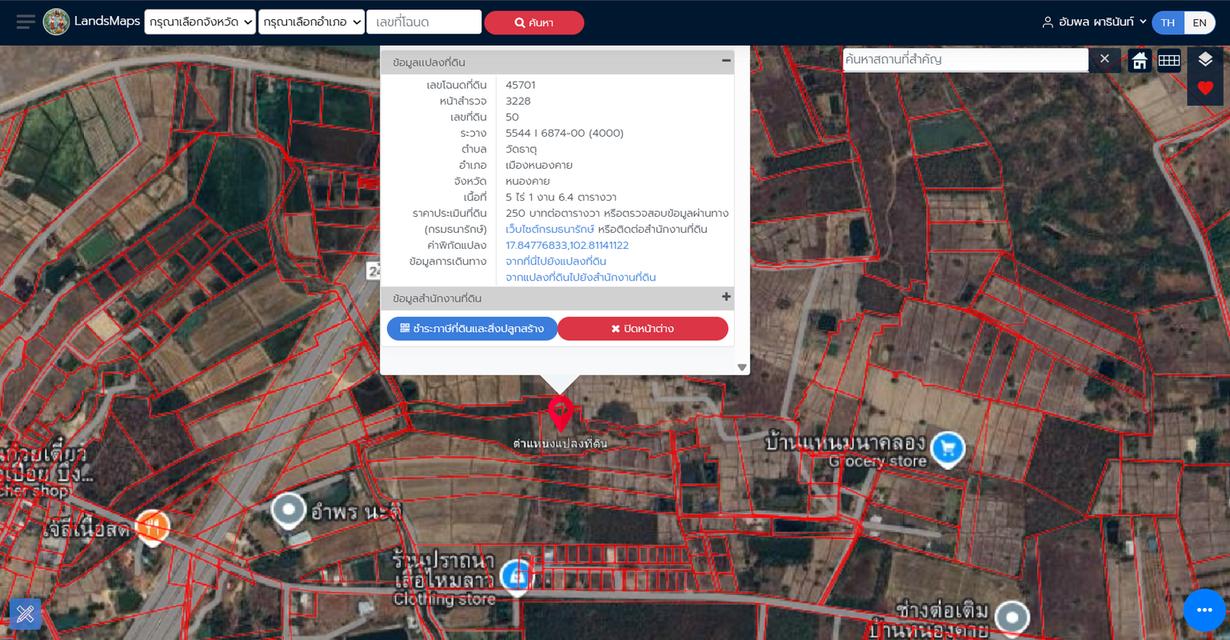Click the Grocery store shopping cart marker
The width and height of the screenshot is (1230, 640).
[948, 449]
